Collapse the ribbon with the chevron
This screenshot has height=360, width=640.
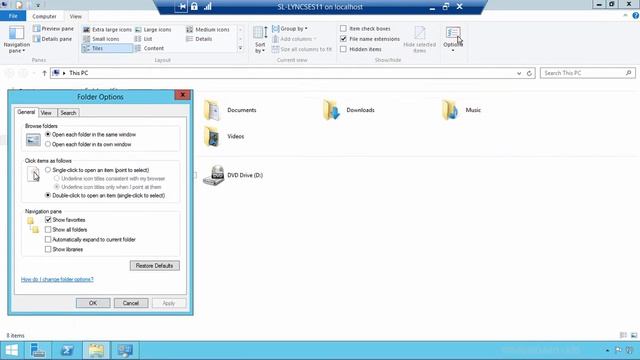[x=625, y=16]
